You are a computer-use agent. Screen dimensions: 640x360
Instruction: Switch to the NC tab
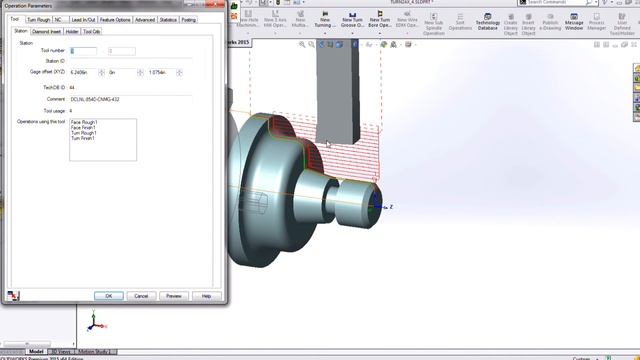coord(60,20)
